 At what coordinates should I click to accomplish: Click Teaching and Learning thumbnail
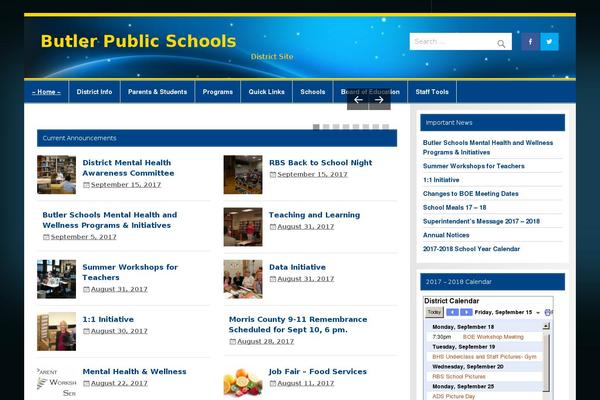tap(243, 227)
